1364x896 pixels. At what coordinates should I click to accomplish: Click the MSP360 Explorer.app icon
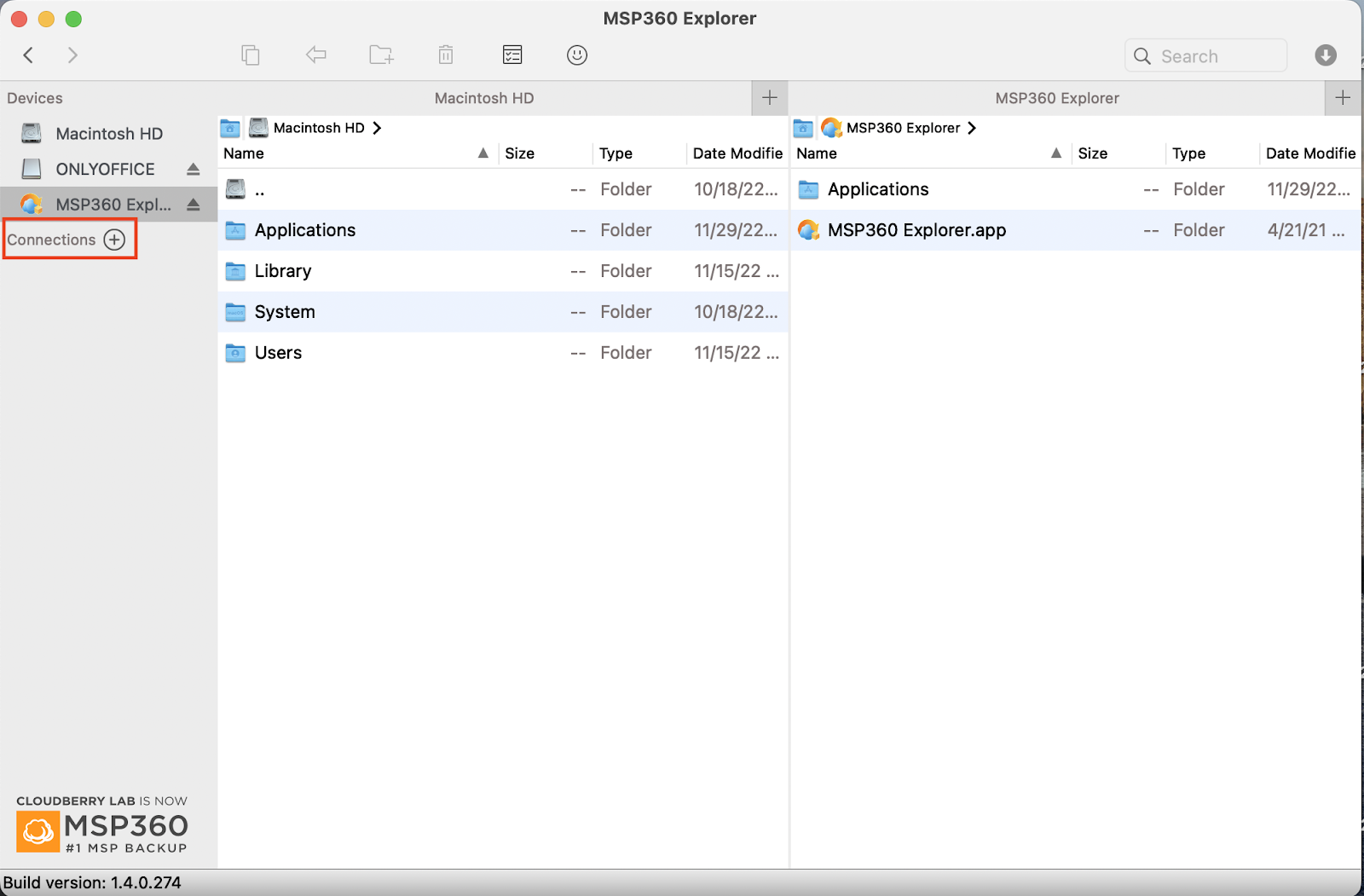click(x=808, y=230)
